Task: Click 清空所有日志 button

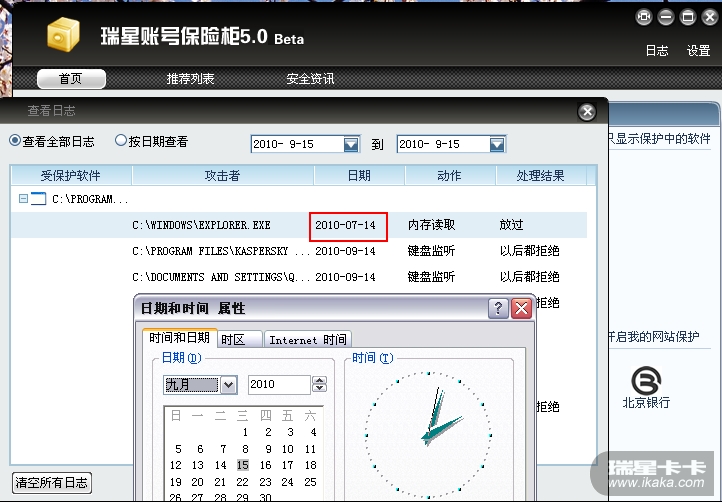Action: point(52,483)
